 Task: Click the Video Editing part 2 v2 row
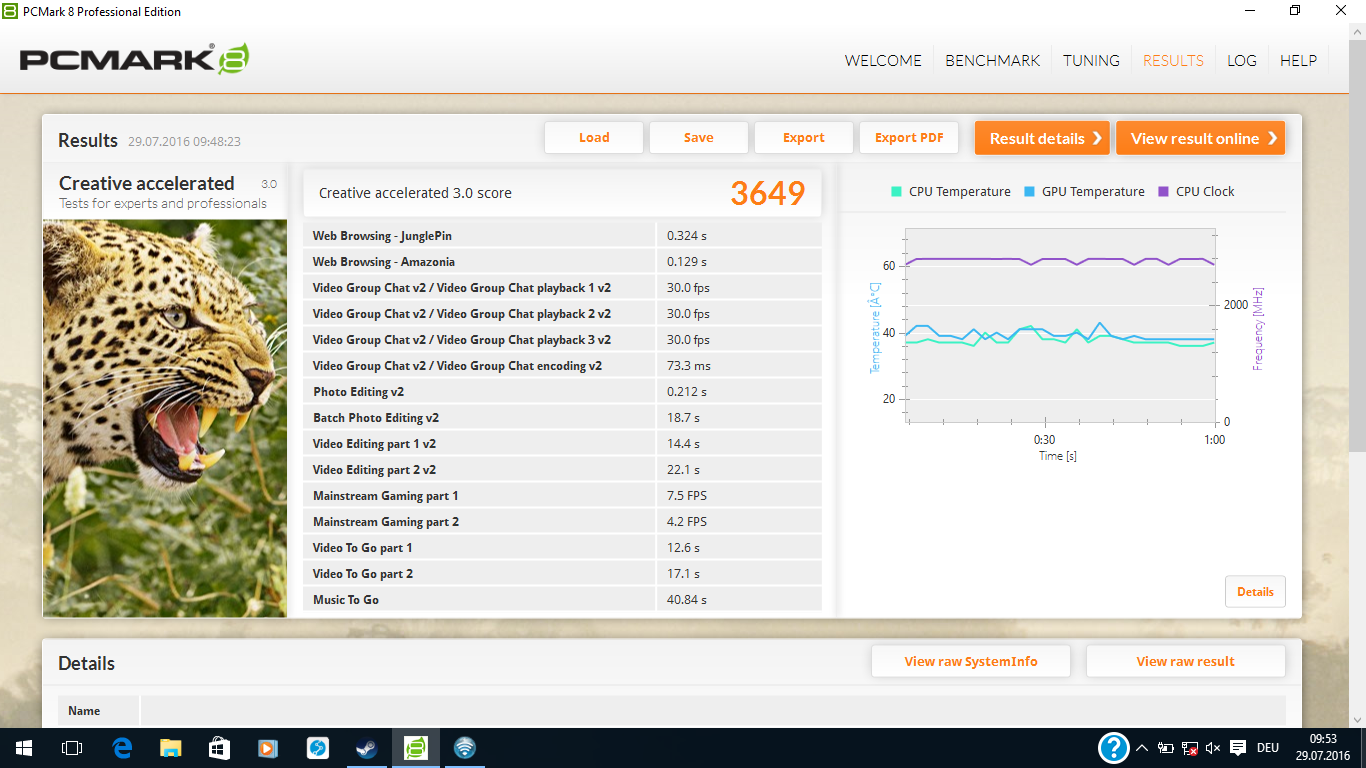(562, 470)
